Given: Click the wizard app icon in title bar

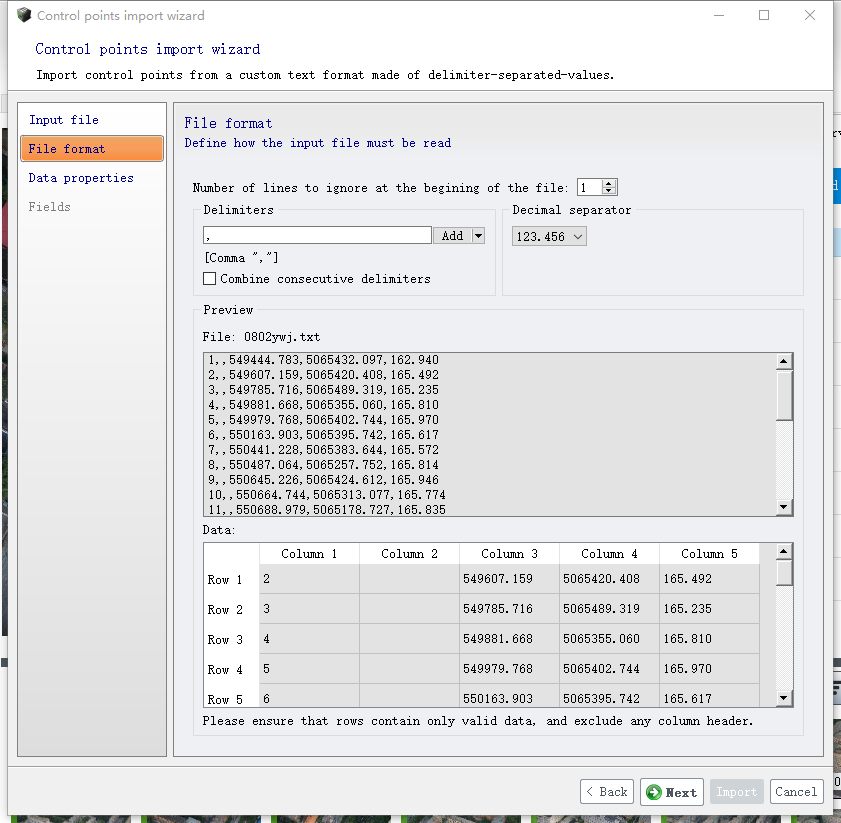Looking at the screenshot, I should [x=24, y=15].
